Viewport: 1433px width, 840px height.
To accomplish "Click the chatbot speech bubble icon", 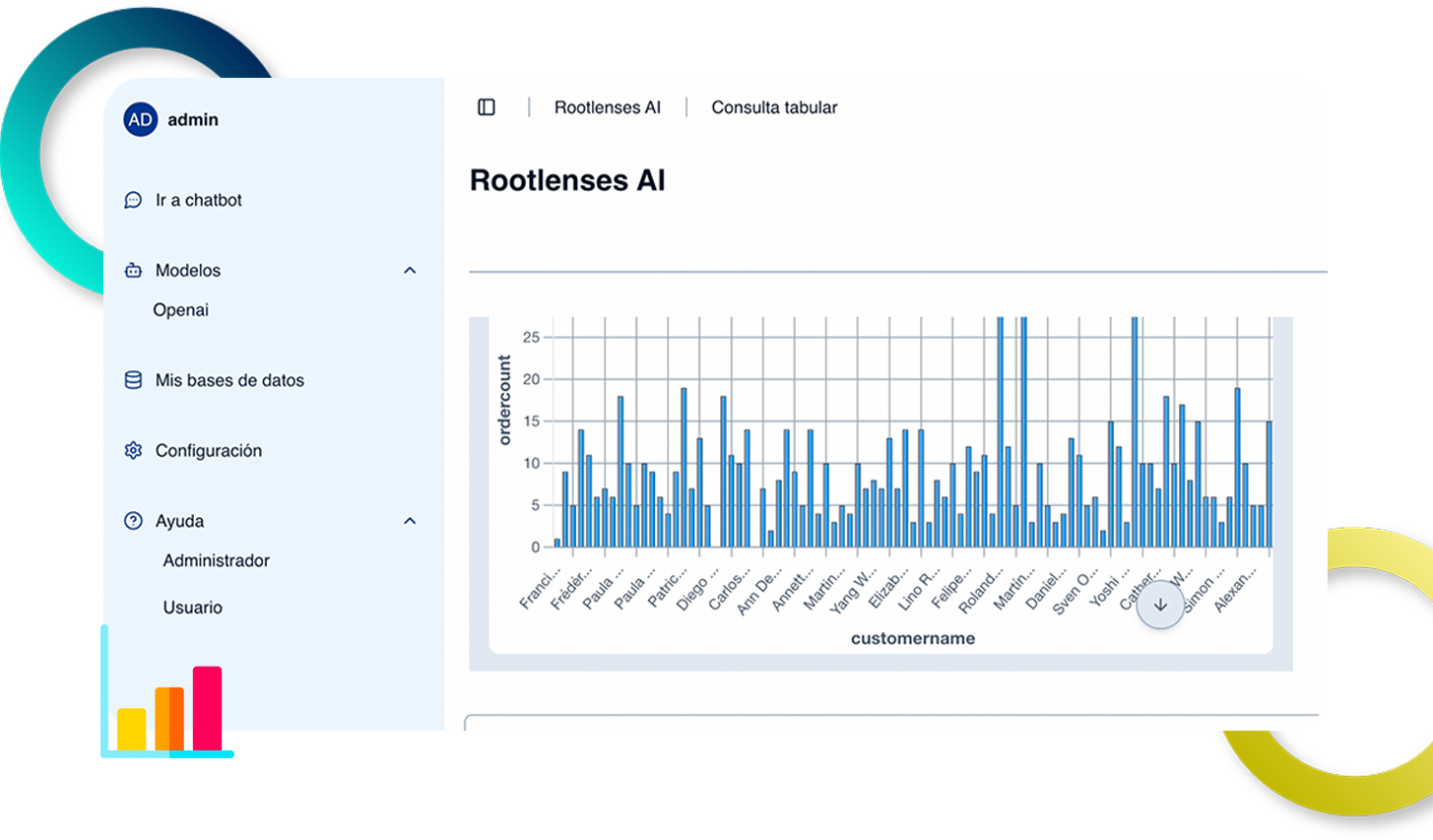I will [133, 200].
